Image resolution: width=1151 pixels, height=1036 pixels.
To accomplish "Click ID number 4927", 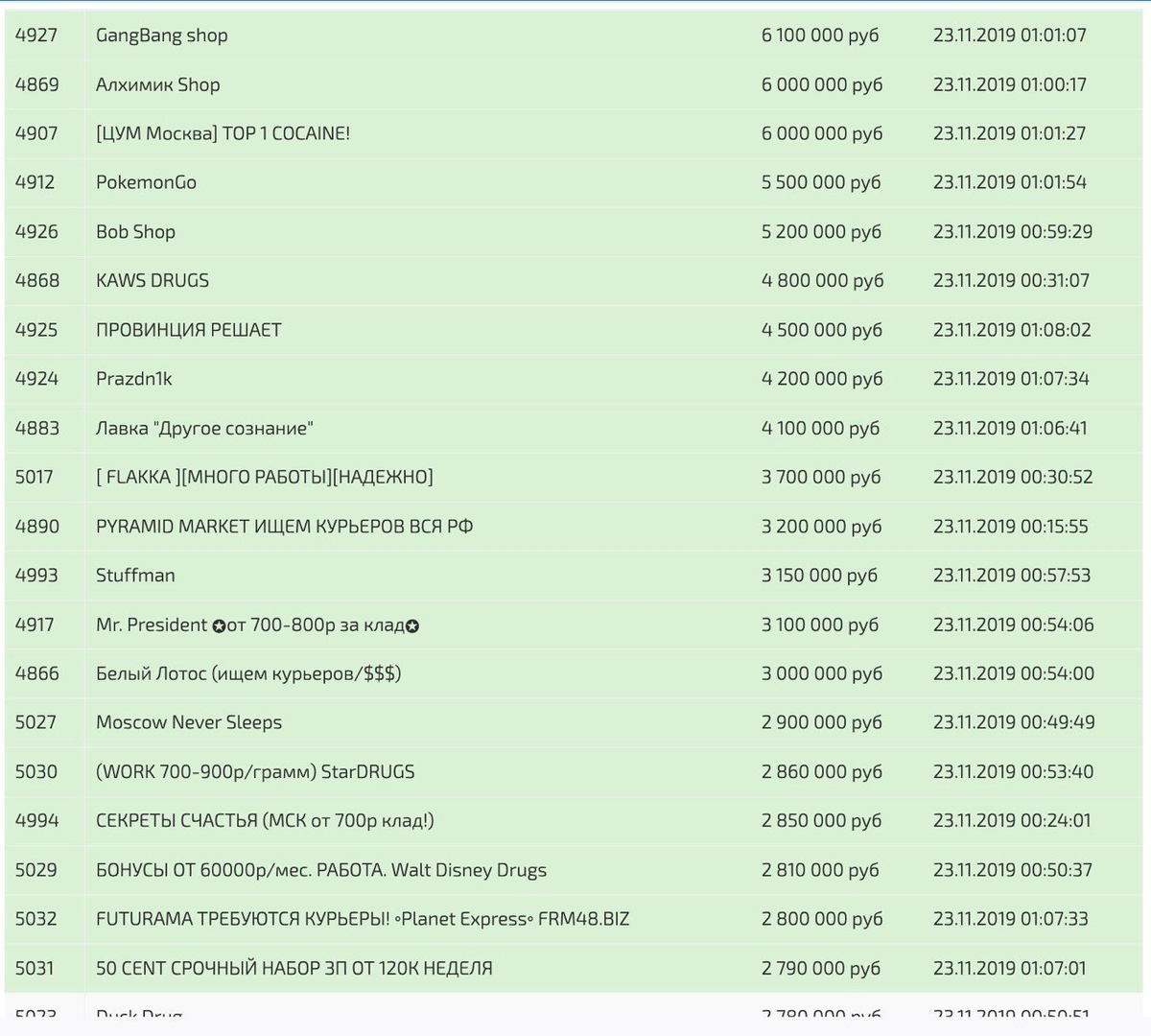I will pyautogui.click(x=36, y=35).
